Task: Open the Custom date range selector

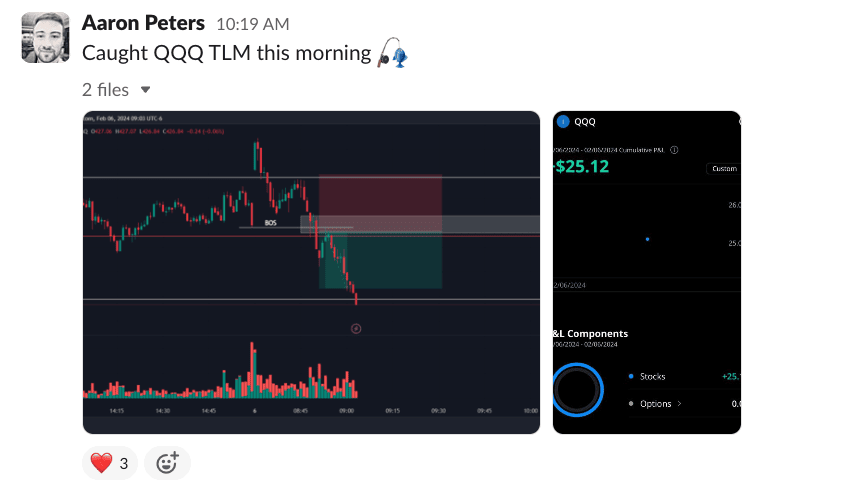Action: (x=723, y=169)
